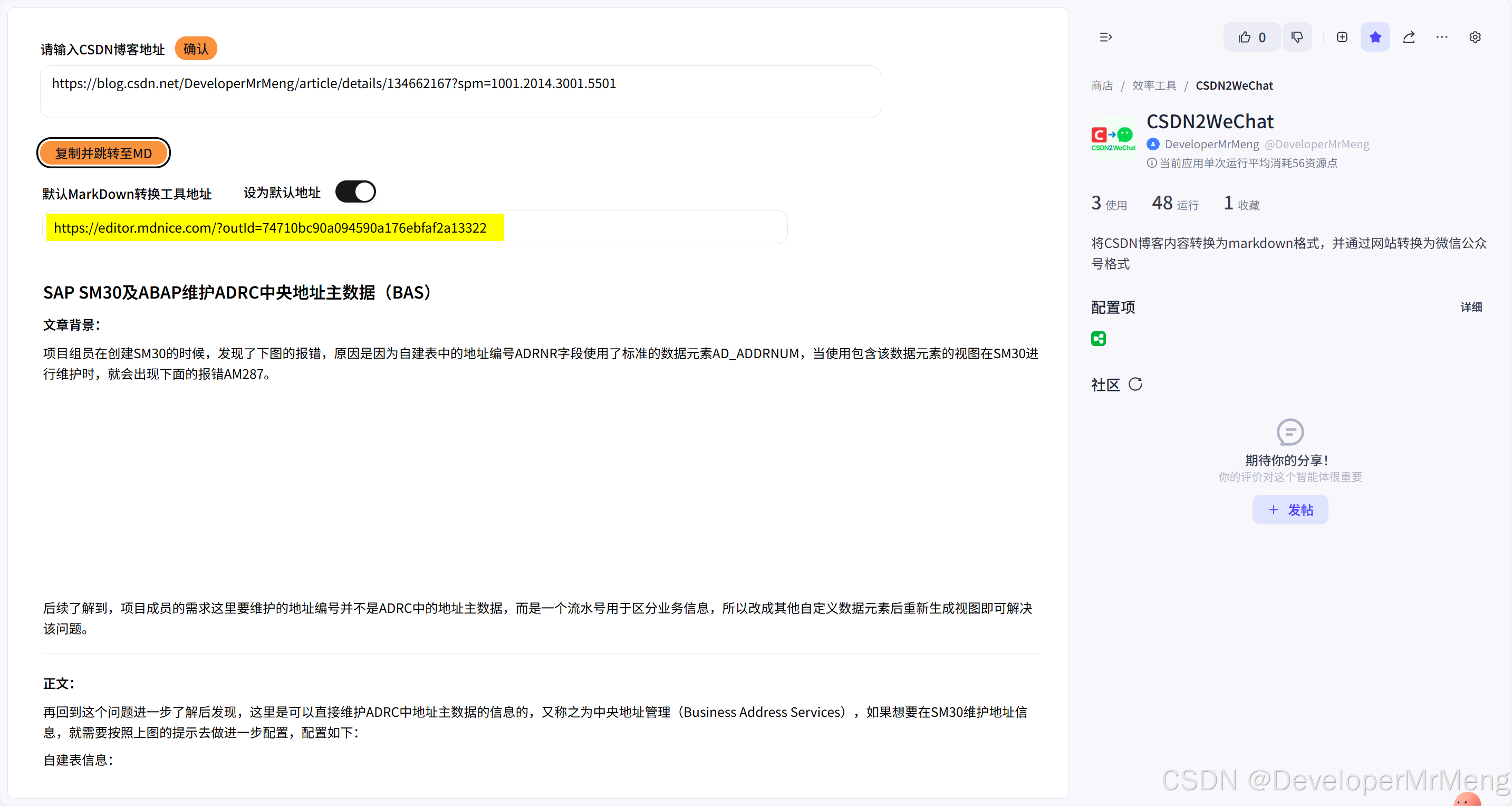The width and height of the screenshot is (1512, 806).
Task: Click the 发帖 post button
Action: (1289, 510)
